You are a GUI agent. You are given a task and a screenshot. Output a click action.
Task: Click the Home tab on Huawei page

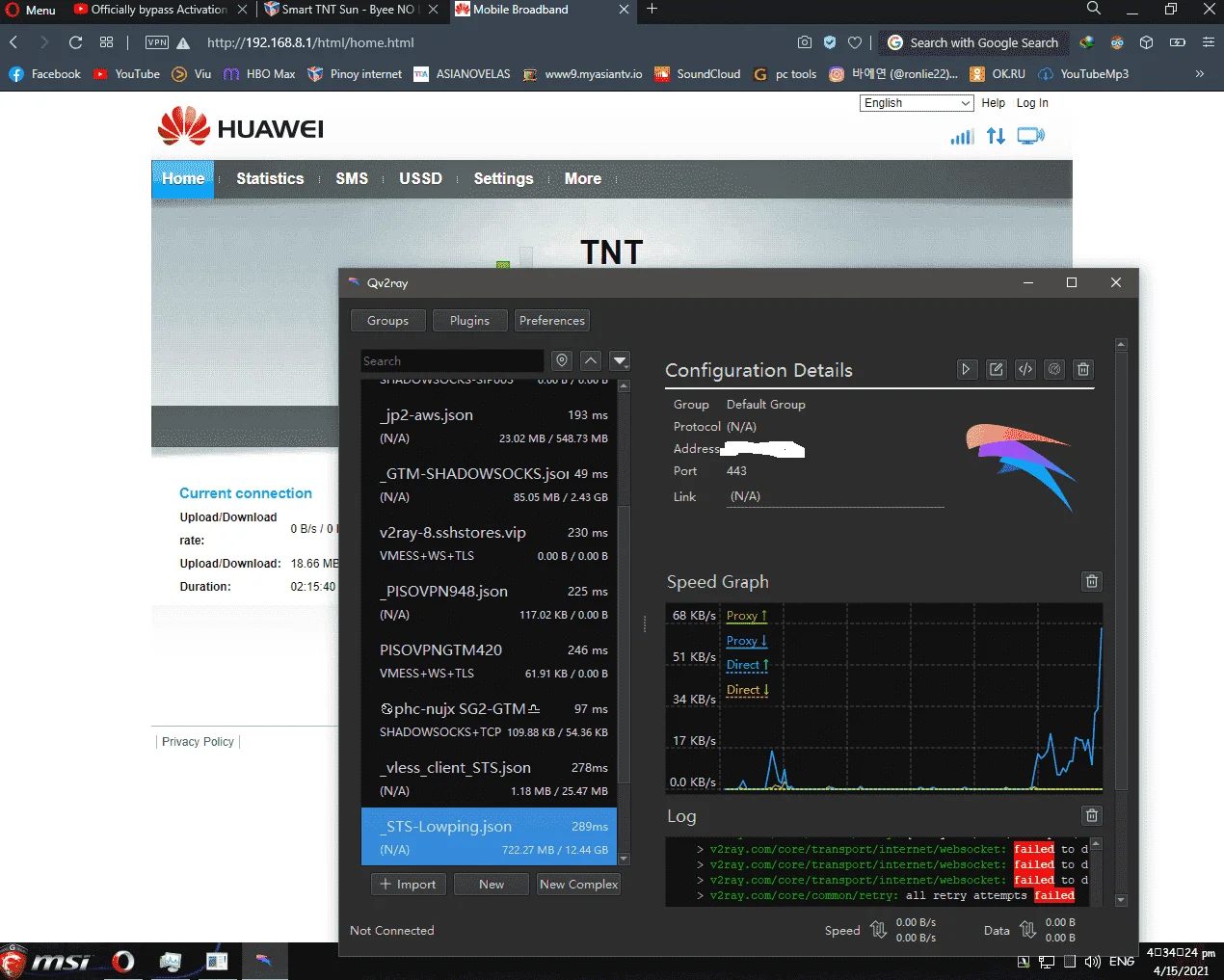(183, 179)
